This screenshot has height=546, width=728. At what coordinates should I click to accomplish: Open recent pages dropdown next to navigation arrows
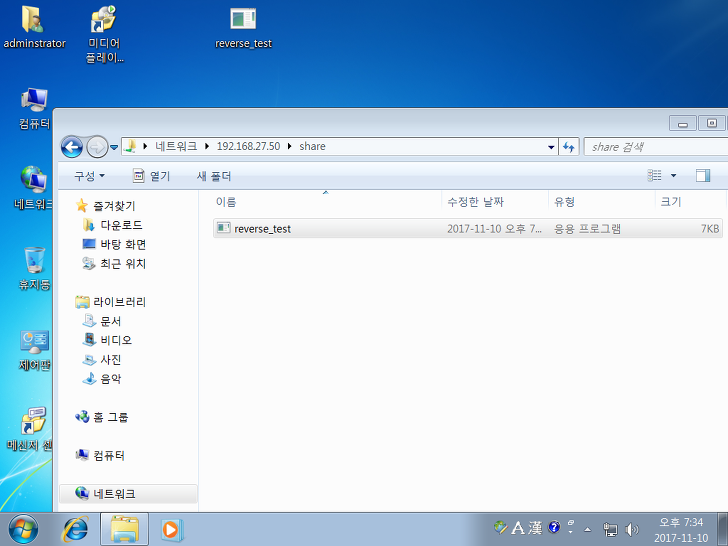114,148
